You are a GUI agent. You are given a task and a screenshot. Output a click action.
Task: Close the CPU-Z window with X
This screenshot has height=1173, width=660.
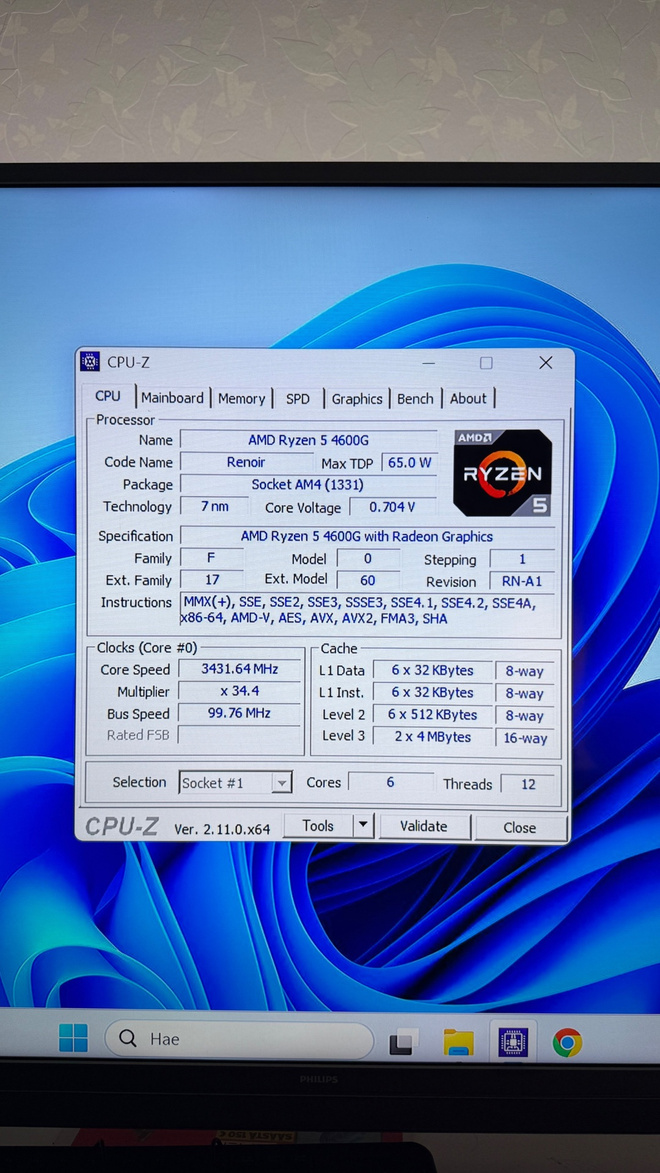[546, 363]
